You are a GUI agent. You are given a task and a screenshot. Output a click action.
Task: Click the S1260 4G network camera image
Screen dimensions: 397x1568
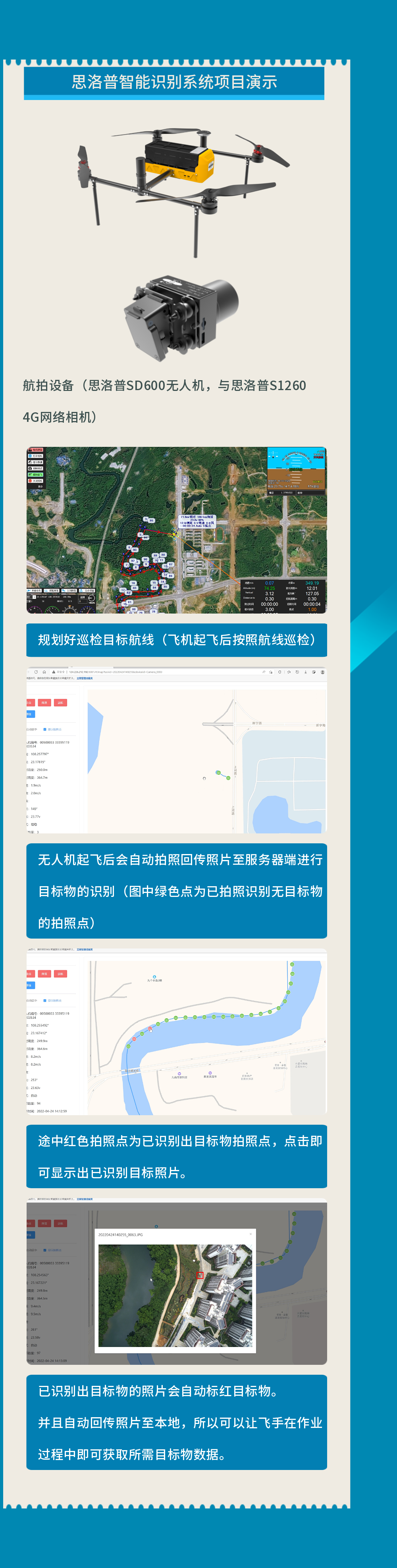point(180,320)
